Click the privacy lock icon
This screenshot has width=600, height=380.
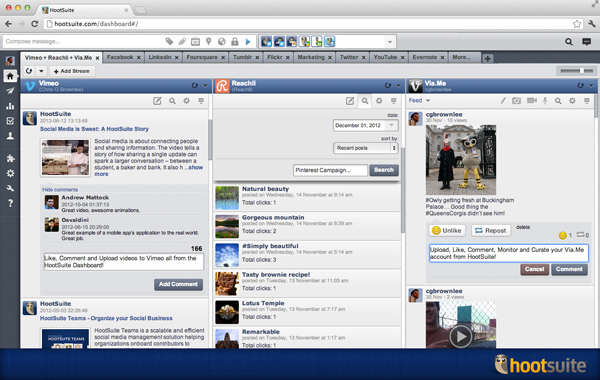click(235, 41)
